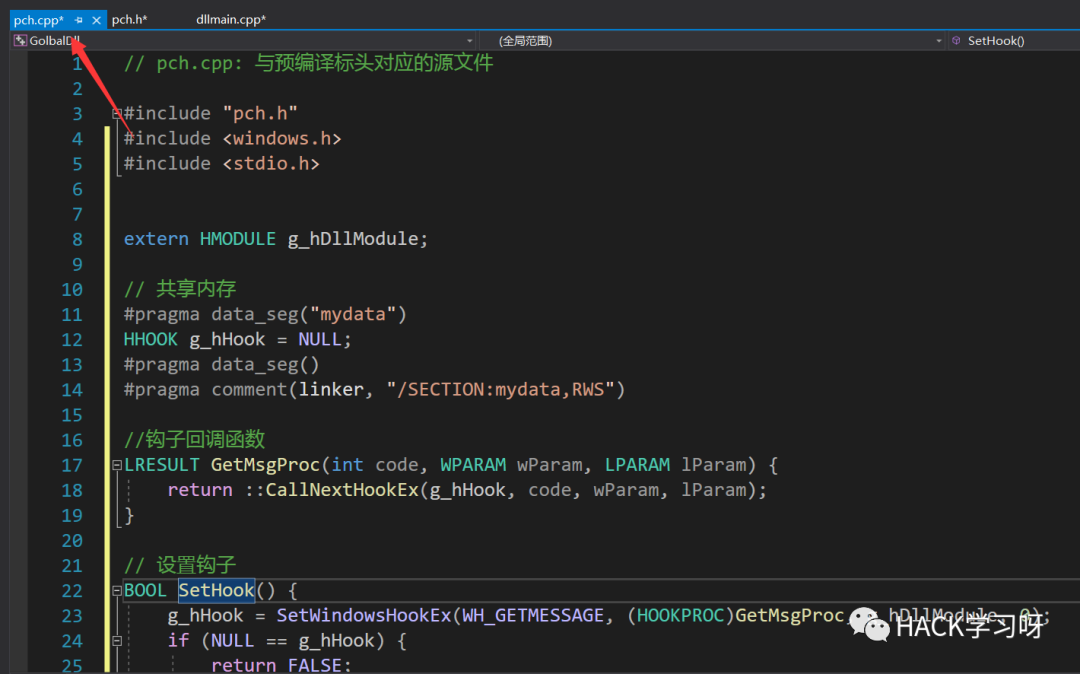Click return FALSE on line 25
Image resolution: width=1080 pixels, height=674 pixels.
coord(281,665)
